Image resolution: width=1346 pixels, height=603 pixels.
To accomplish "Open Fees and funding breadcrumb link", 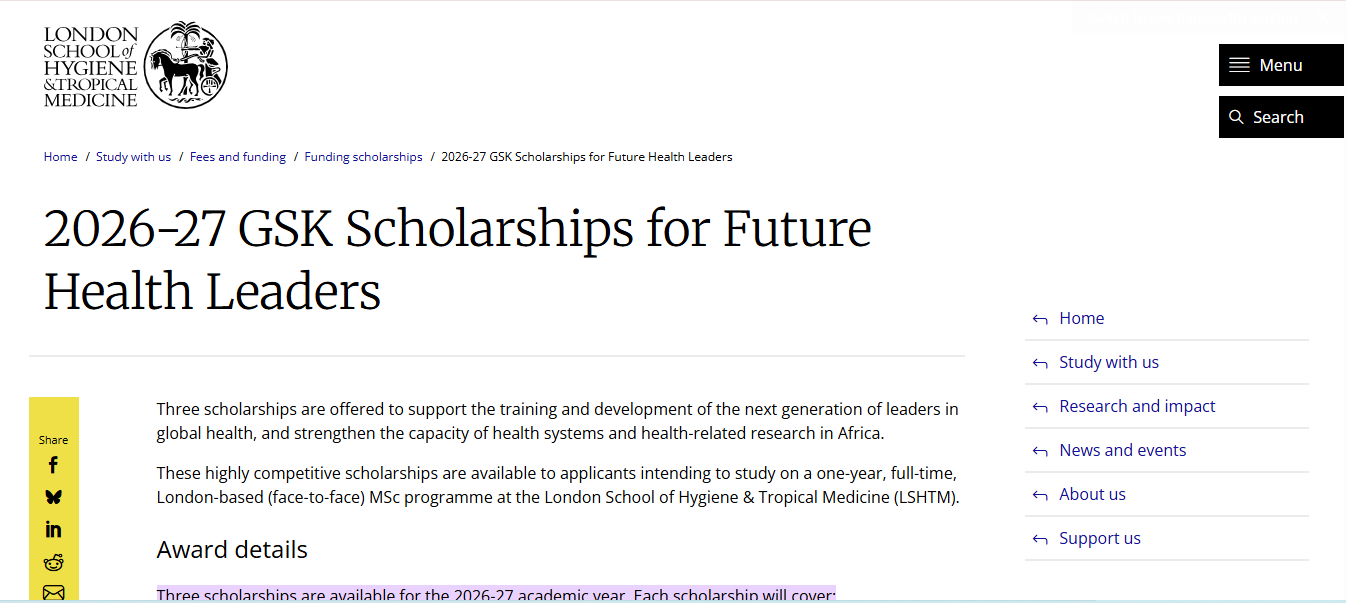I will click(x=238, y=156).
